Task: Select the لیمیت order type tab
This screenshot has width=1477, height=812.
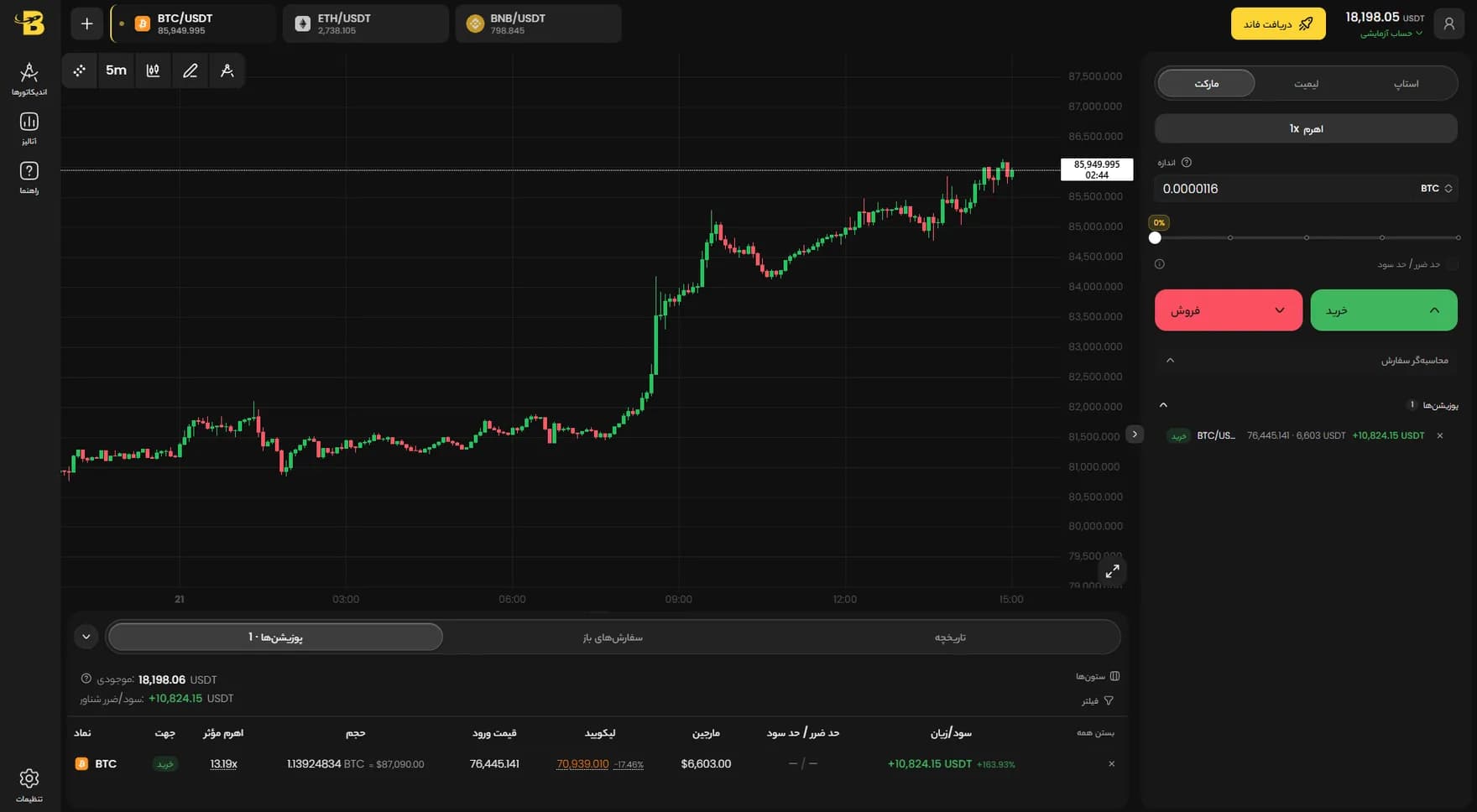Action: (1306, 84)
